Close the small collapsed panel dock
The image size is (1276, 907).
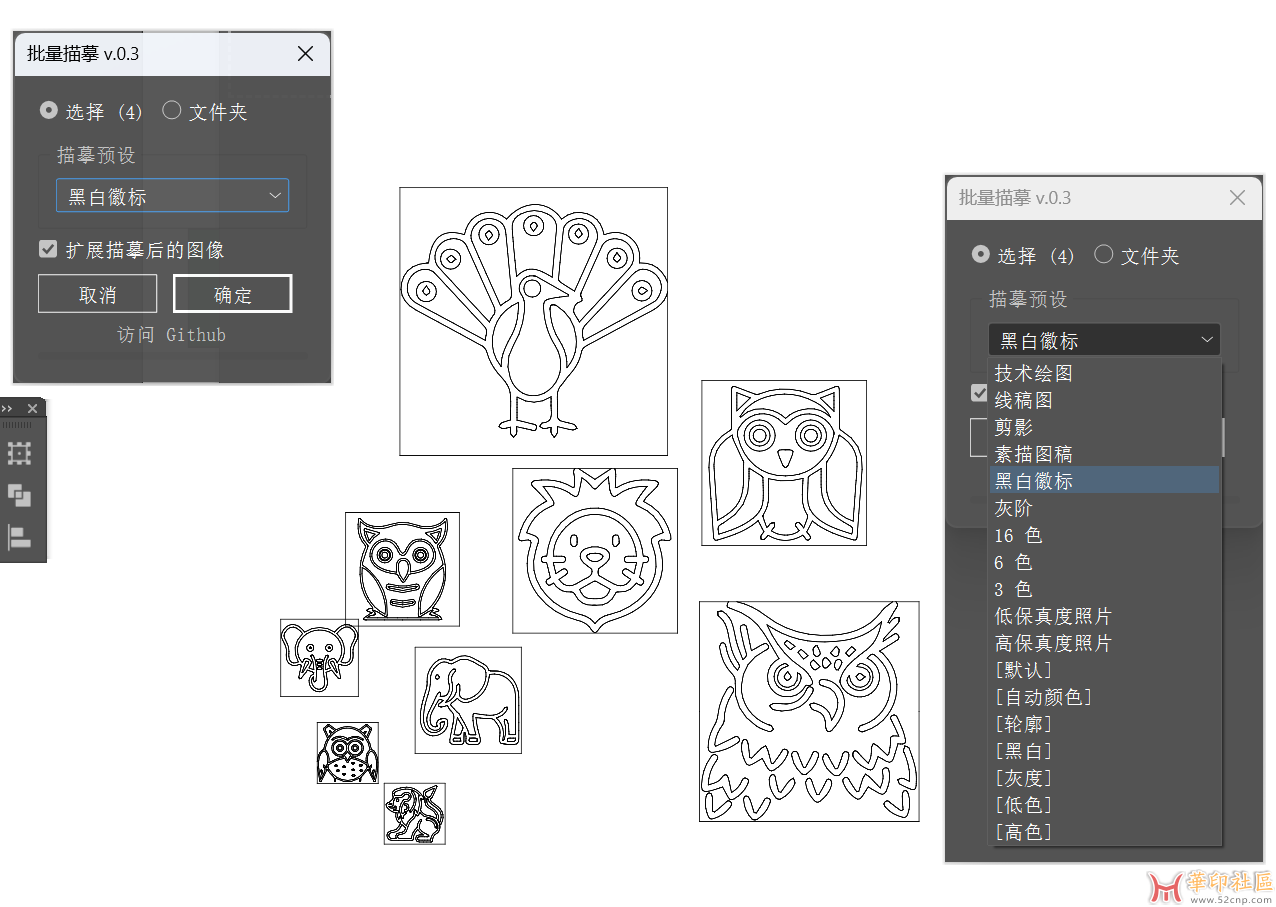point(32,408)
